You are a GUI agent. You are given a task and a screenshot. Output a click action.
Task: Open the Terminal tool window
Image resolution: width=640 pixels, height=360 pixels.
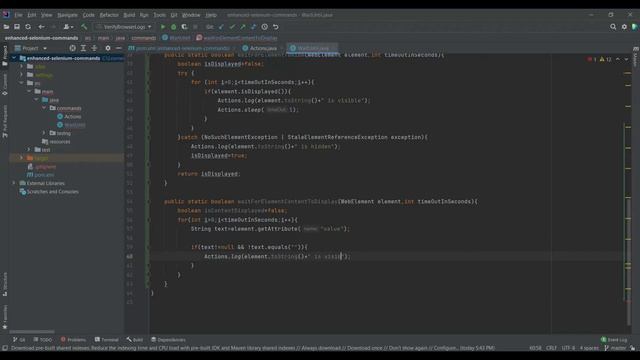coord(107,340)
